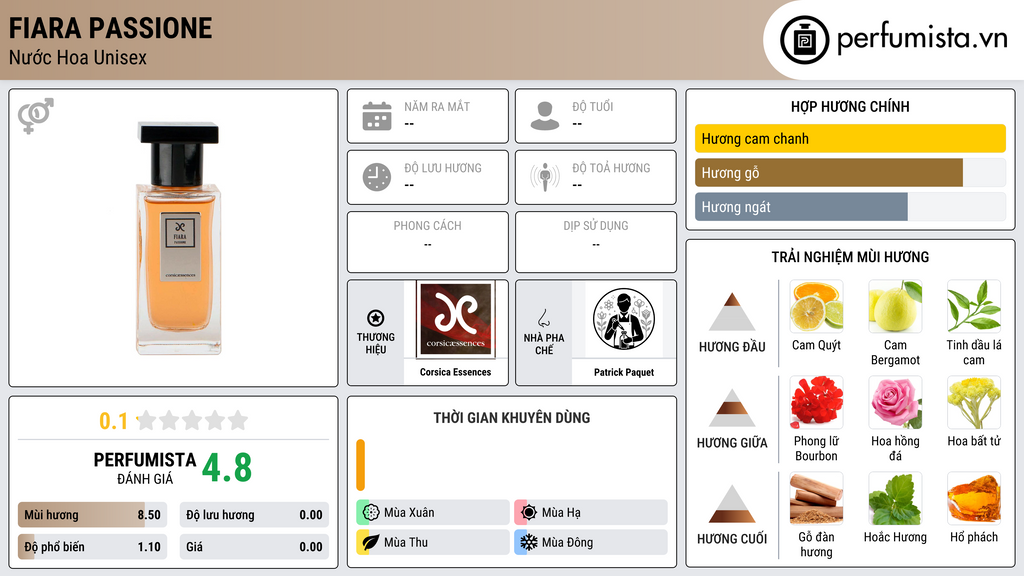Select the Mùa Xuân season pill
Viewport: 1024px width, 576px height.
(432, 513)
